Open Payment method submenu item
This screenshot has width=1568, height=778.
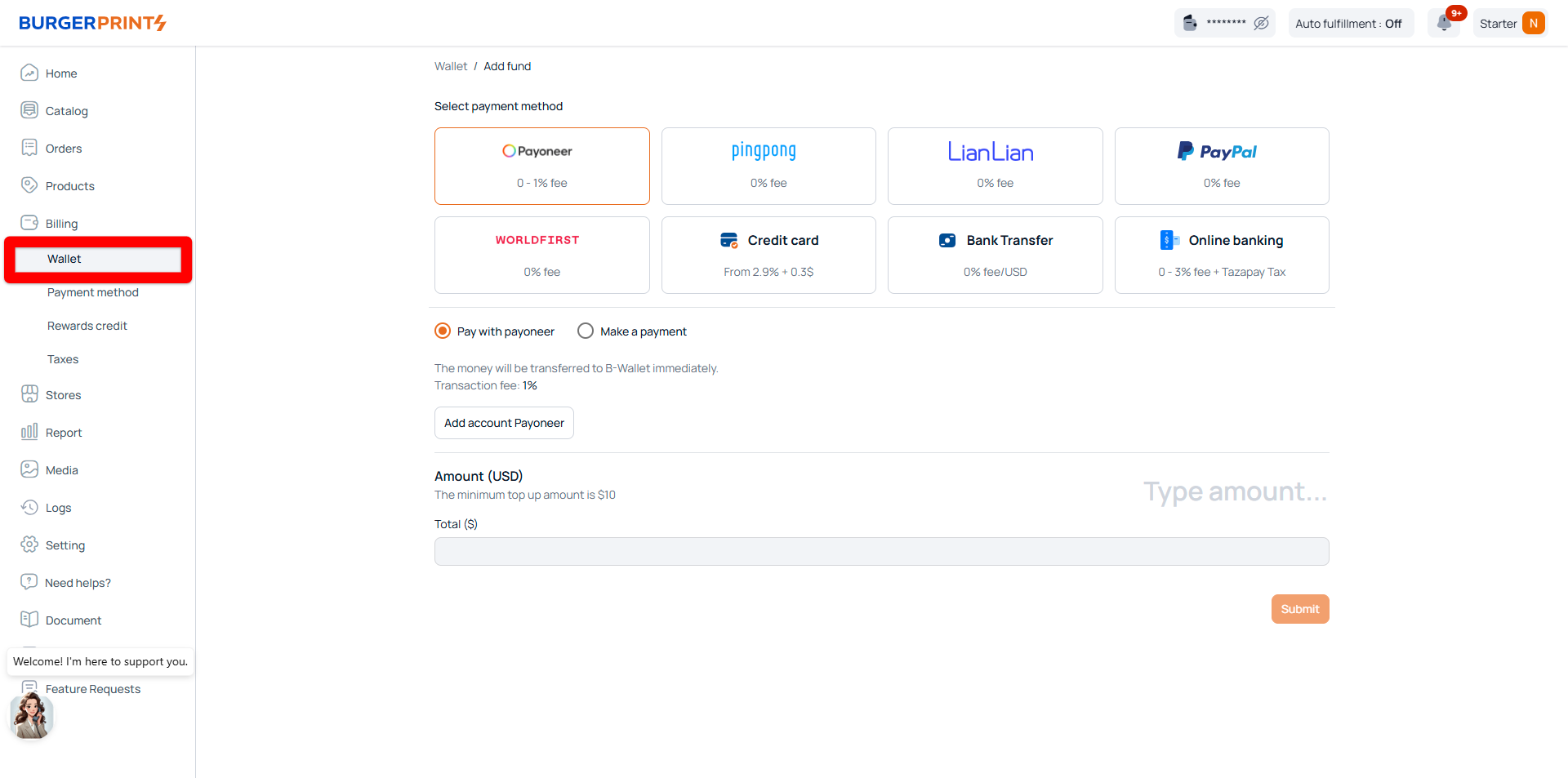click(93, 292)
